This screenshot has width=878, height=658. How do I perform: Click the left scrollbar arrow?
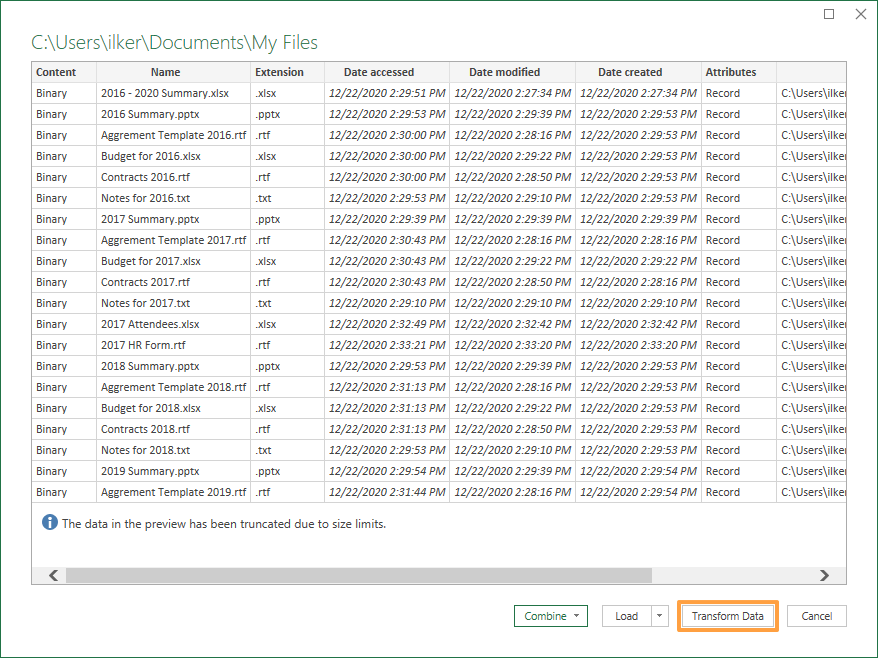coord(52,575)
